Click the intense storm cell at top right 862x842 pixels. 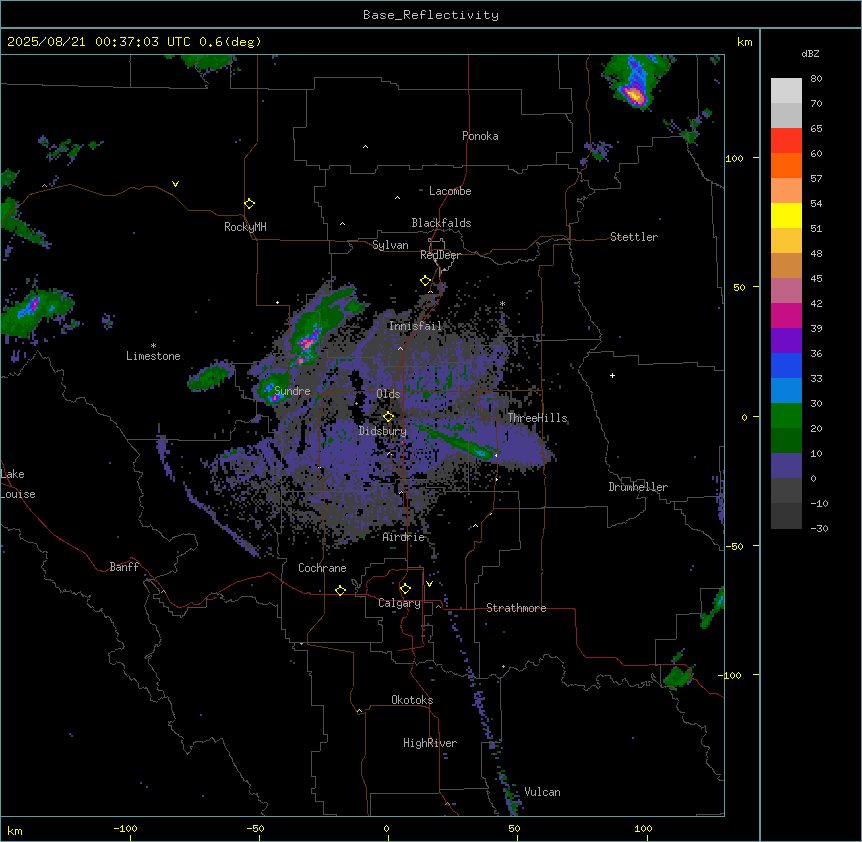coord(635,95)
